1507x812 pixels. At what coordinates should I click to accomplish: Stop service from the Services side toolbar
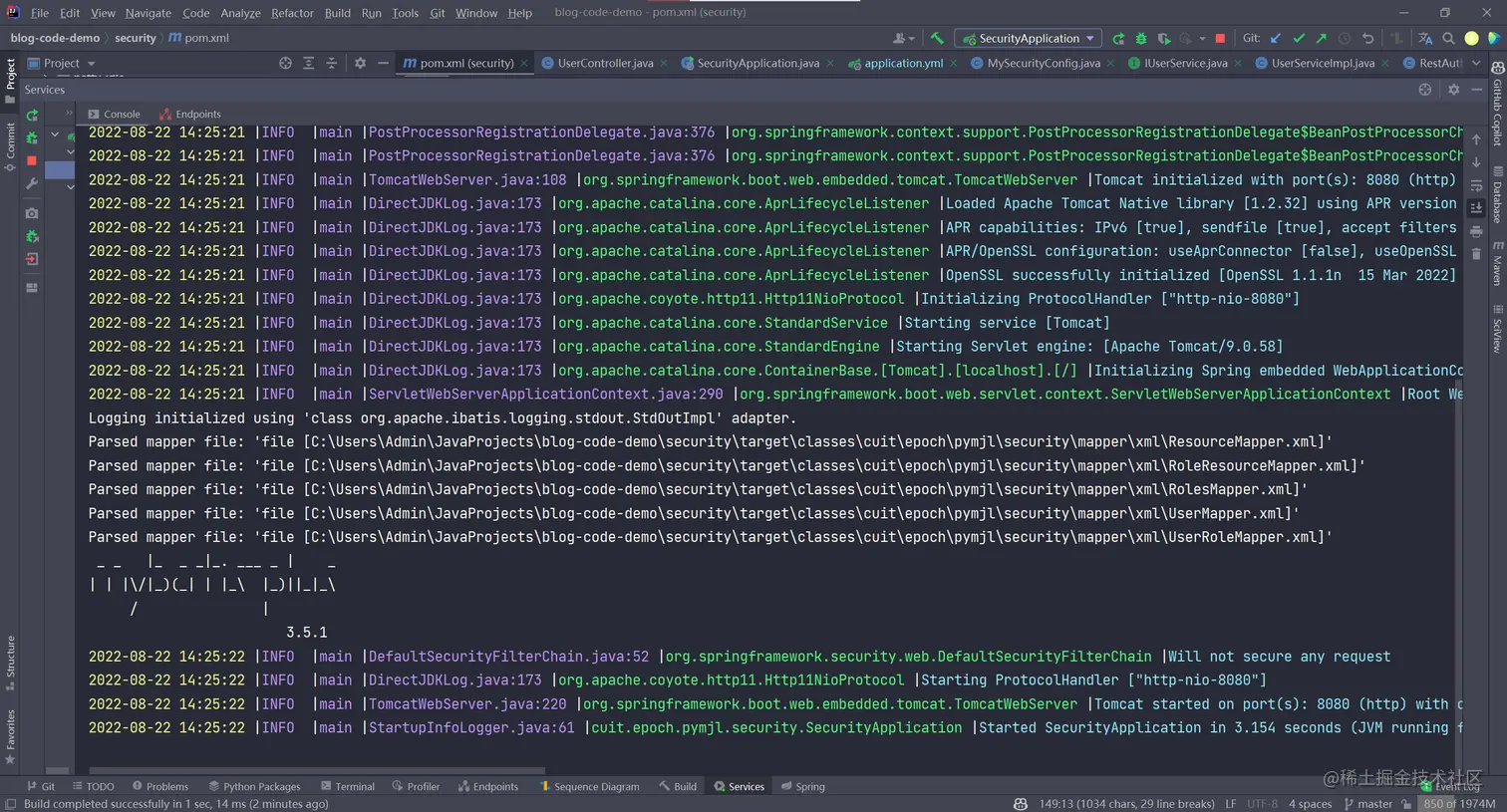pyautogui.click(x=32, y=159)
